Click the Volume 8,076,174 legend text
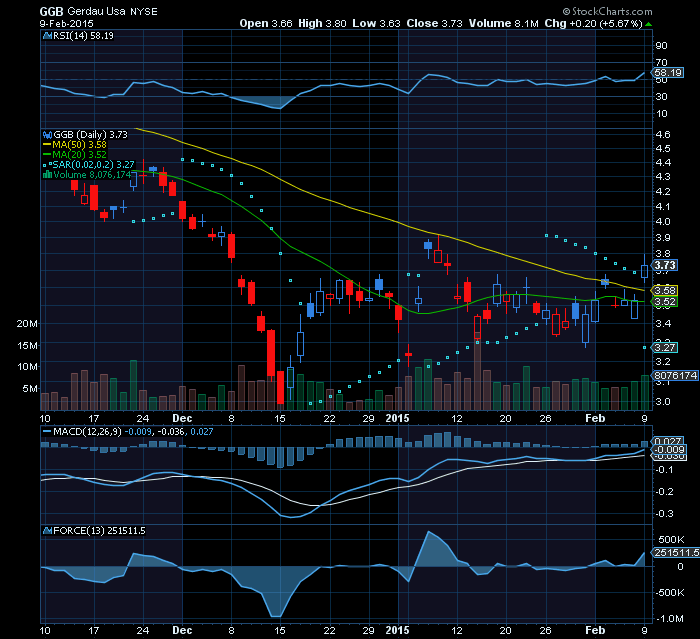 pyautogui.click(x=92, y=175)
